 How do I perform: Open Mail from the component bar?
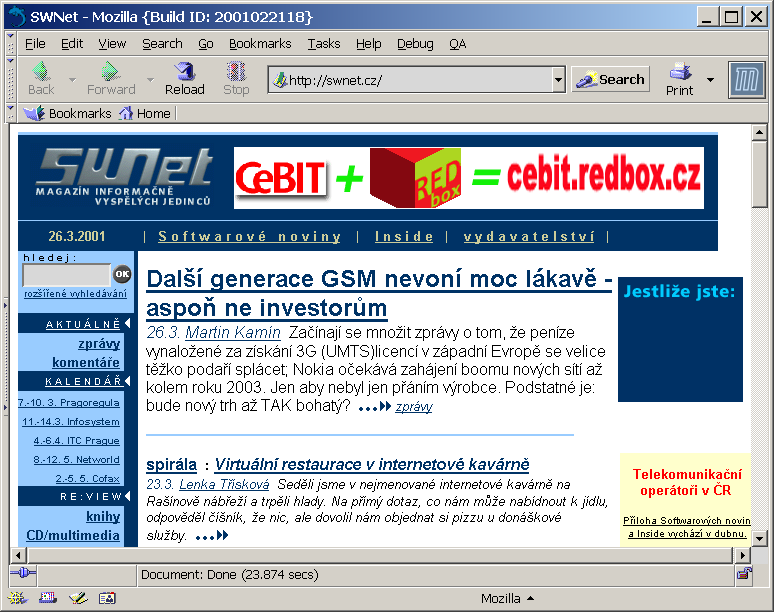[48, 598]
